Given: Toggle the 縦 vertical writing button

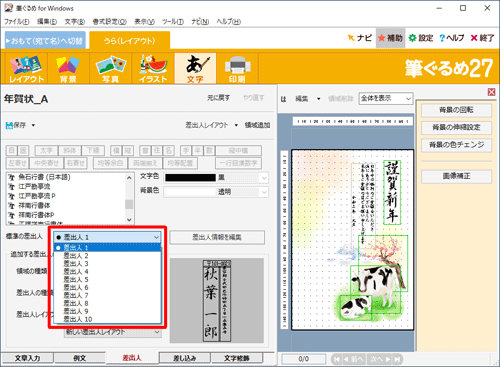Looking at the screenshot, I should click(x=128, y=151).
